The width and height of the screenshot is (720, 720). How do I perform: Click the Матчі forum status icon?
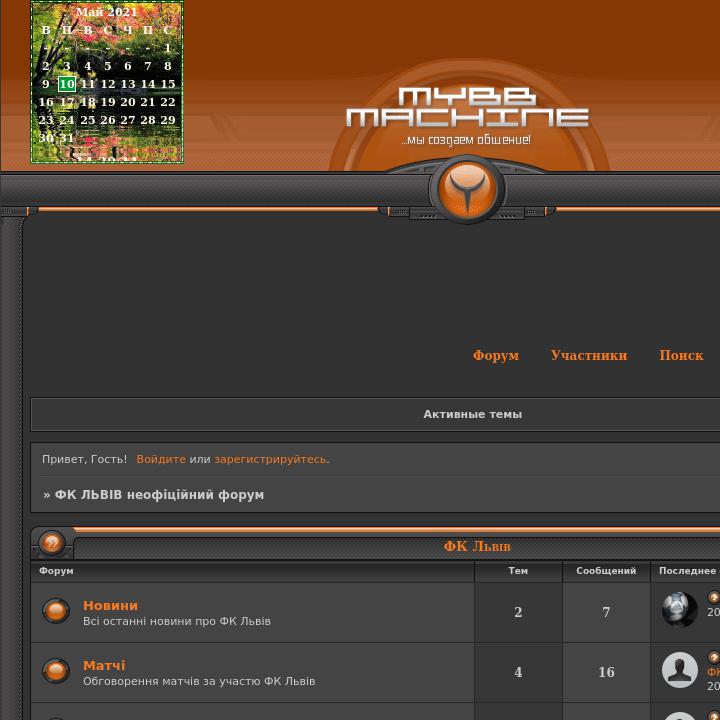[56, 671]
